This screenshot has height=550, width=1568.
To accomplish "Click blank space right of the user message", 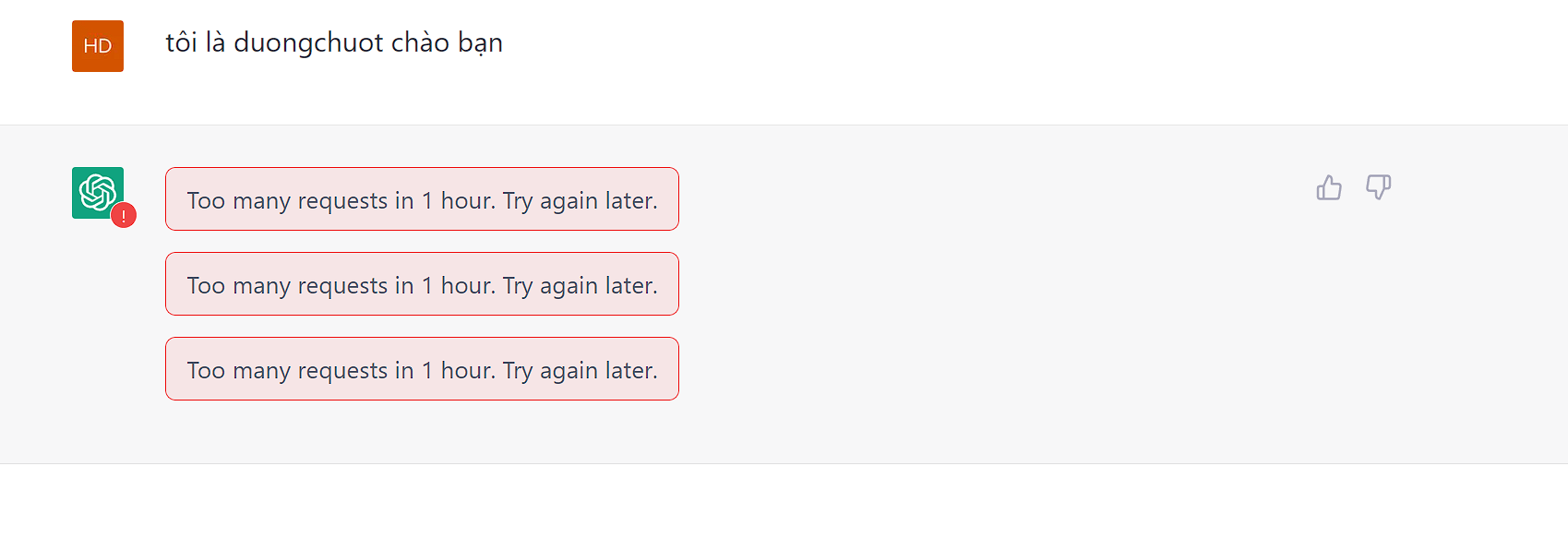I will pyautogui.click(x=923, y=55).
